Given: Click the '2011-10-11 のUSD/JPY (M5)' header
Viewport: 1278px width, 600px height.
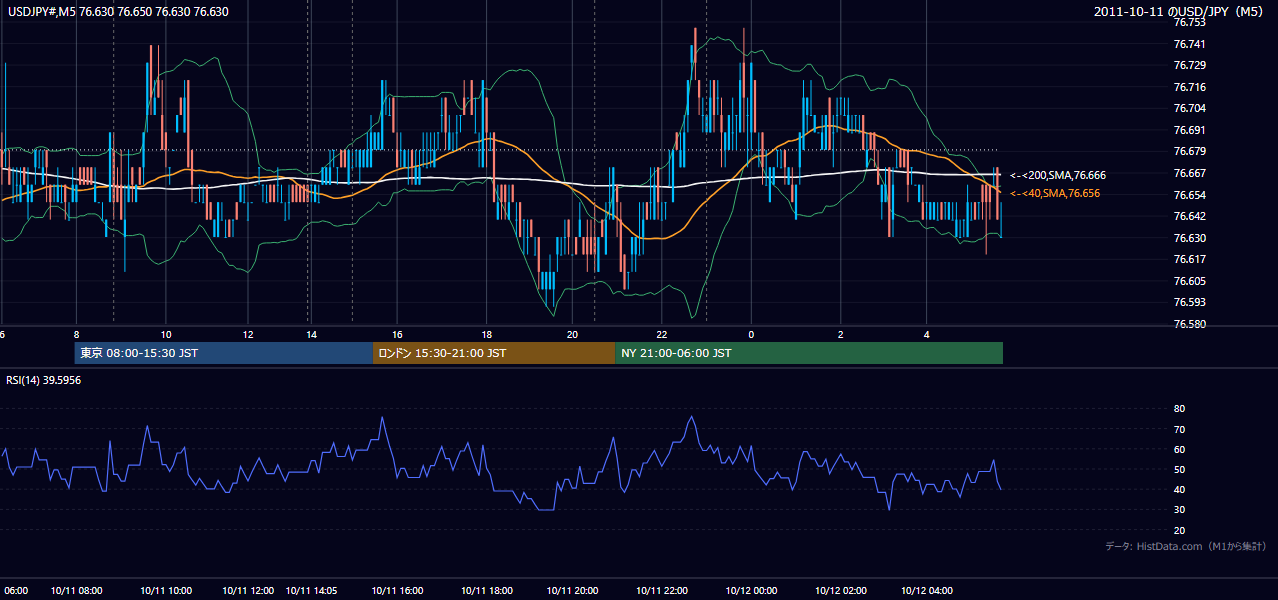Looking at the screenshot, I should (1181, 12).
